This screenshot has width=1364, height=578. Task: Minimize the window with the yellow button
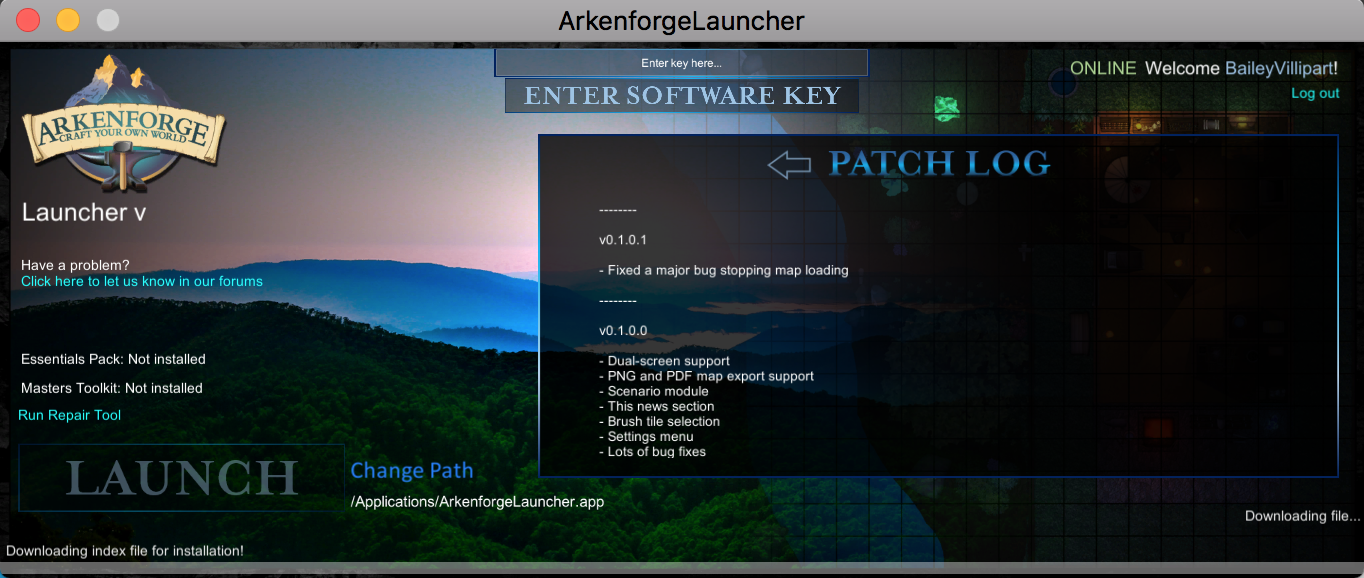tap(68, 20)
